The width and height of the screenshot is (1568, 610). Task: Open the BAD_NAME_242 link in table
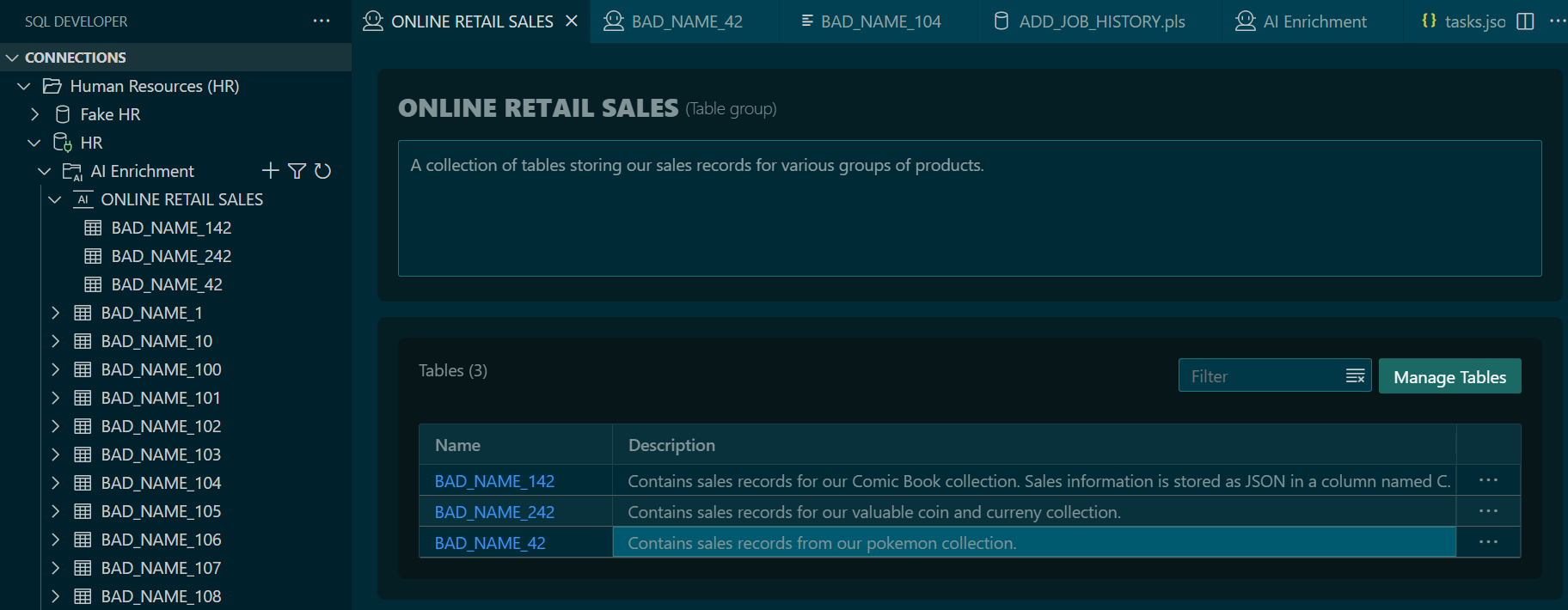tap(494, 512)
